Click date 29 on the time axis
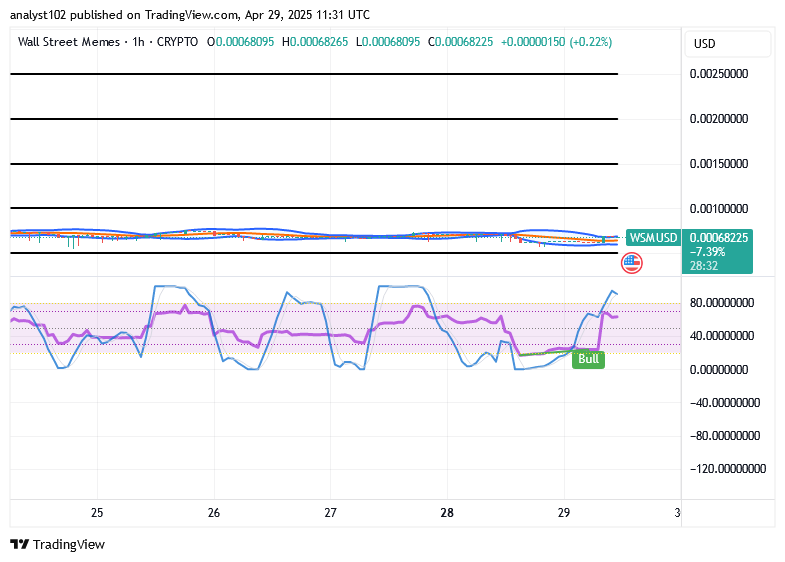 [x=564, y=512]
